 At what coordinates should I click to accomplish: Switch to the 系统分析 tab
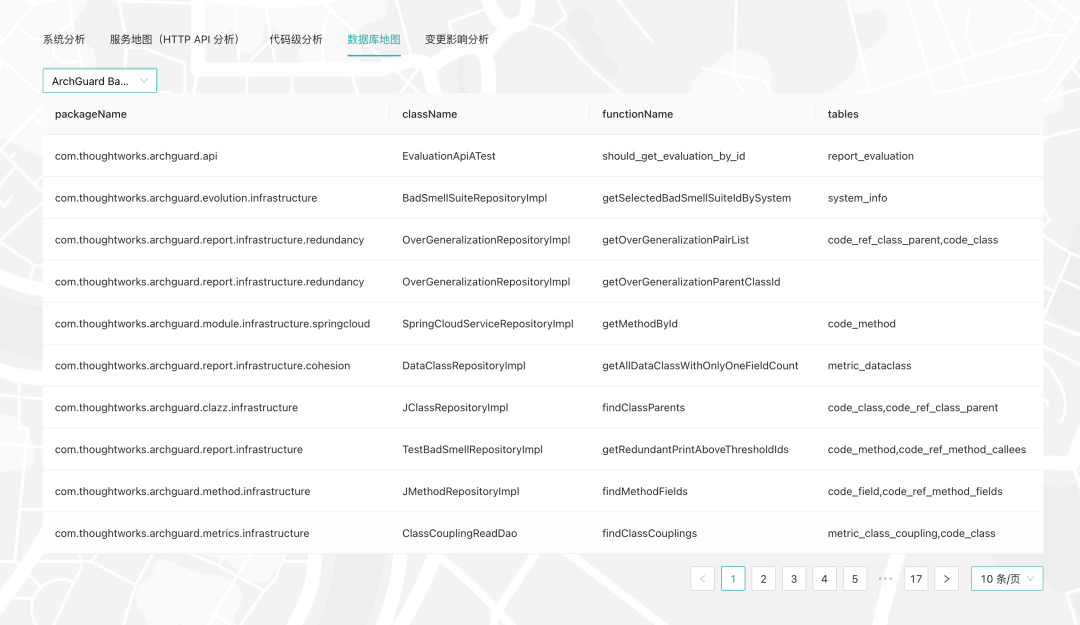pyautogui.click(x=64, y=39)
